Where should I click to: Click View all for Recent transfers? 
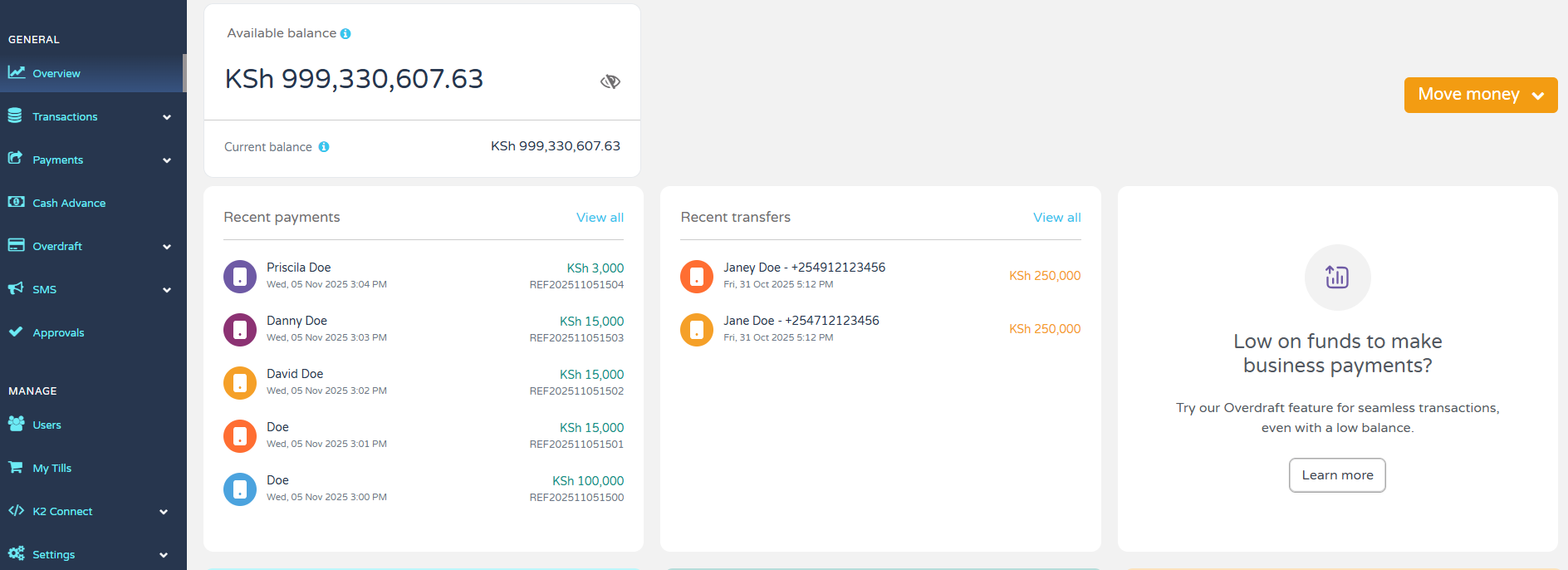point(1056,218)
